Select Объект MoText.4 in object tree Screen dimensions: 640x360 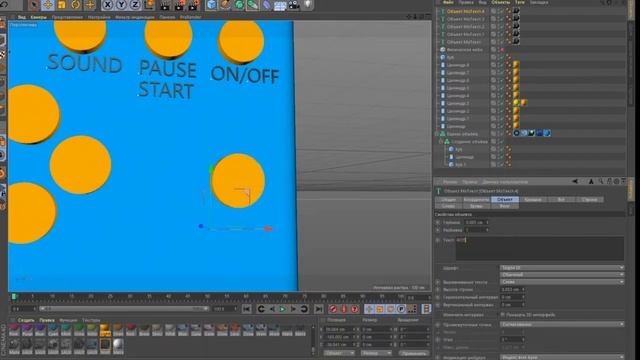coord(465,11)
